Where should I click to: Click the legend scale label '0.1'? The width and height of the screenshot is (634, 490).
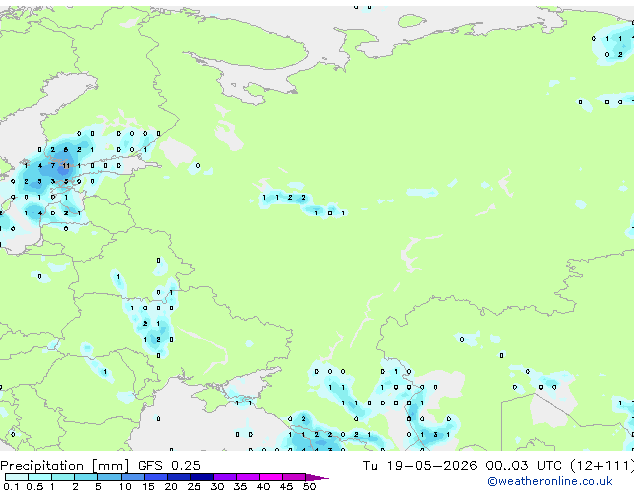coord(12,486)
